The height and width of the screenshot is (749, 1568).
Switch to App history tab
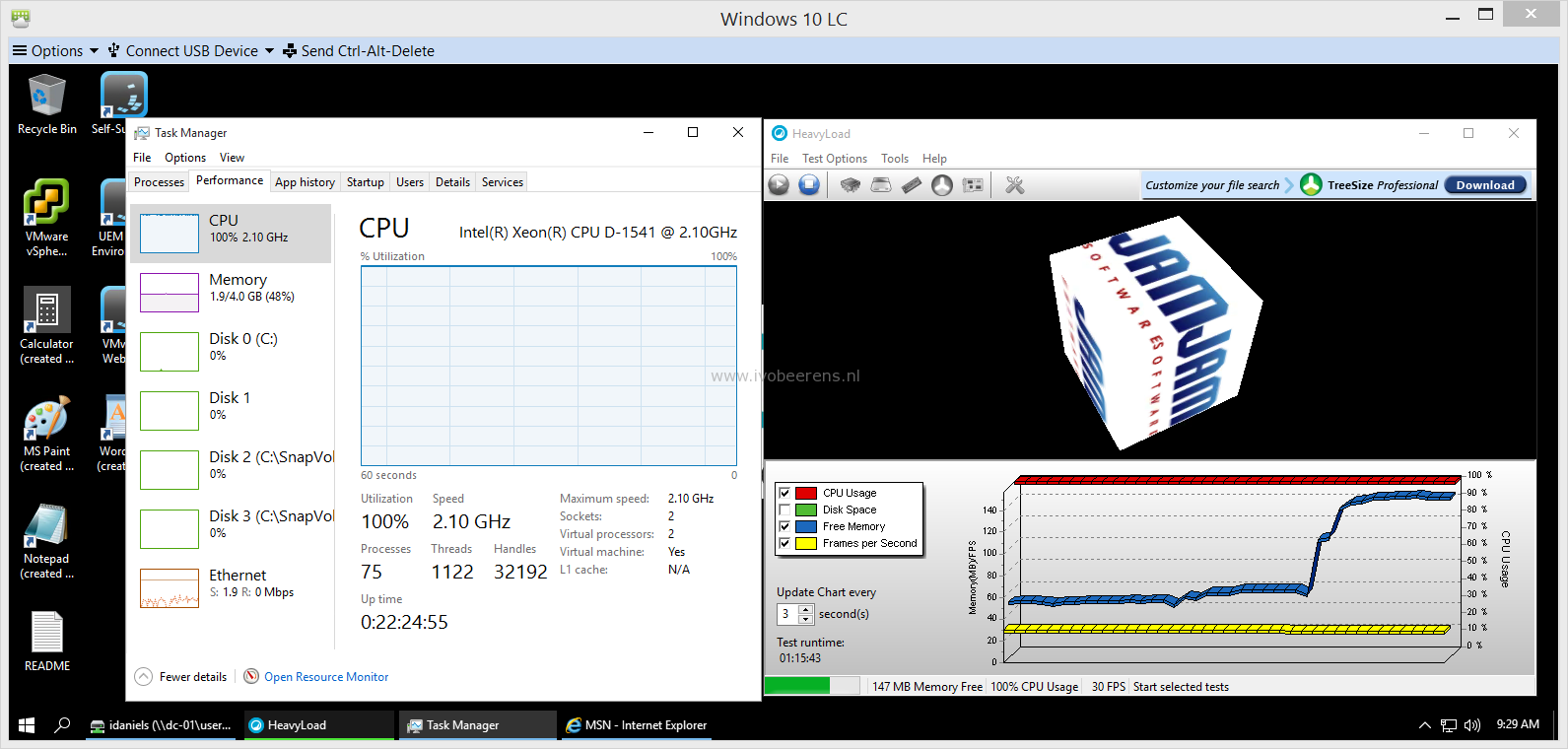tap(305, 182)
